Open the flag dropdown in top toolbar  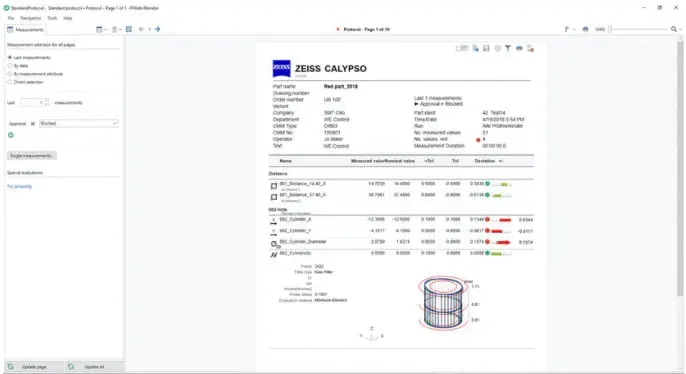point(569,29)
